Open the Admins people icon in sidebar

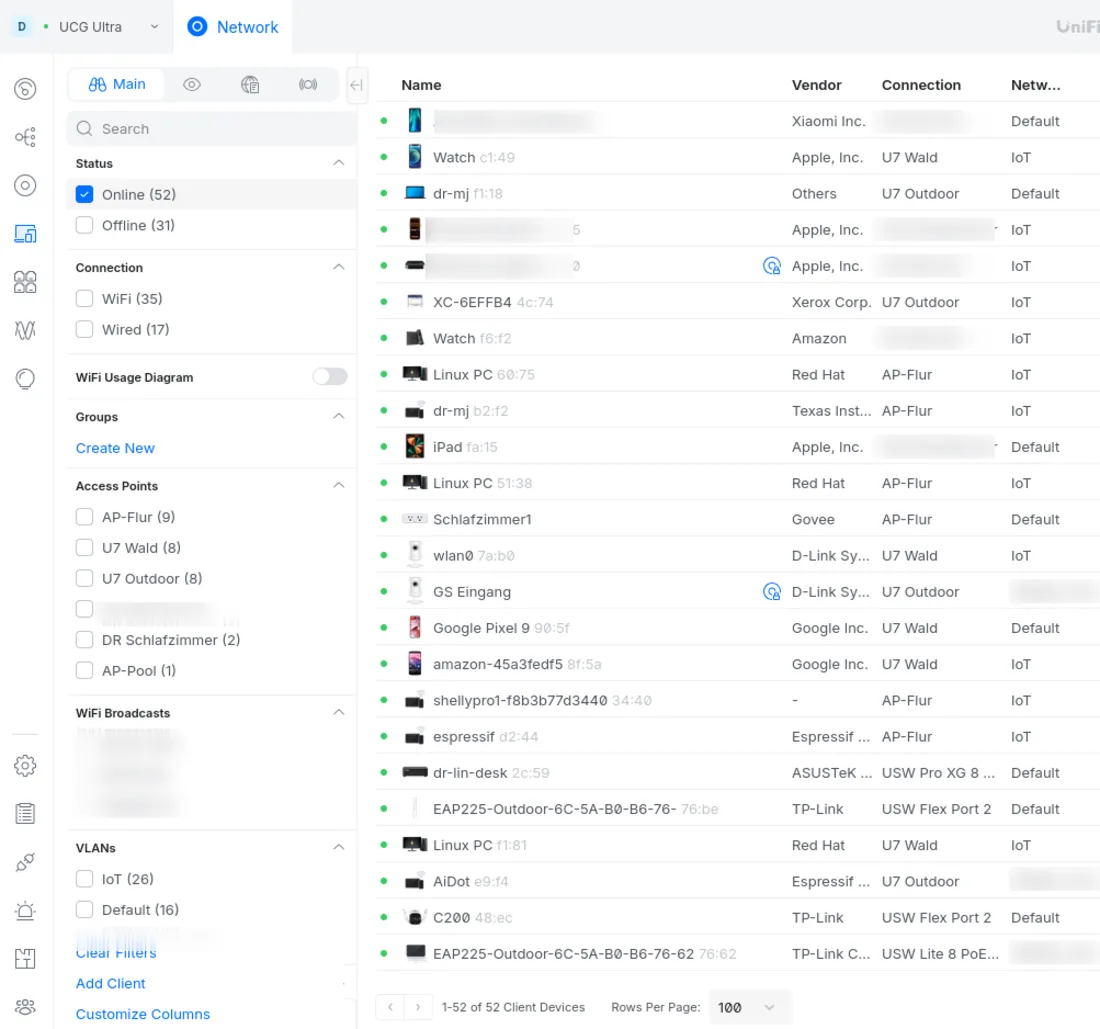click(x=25, y=1007)
